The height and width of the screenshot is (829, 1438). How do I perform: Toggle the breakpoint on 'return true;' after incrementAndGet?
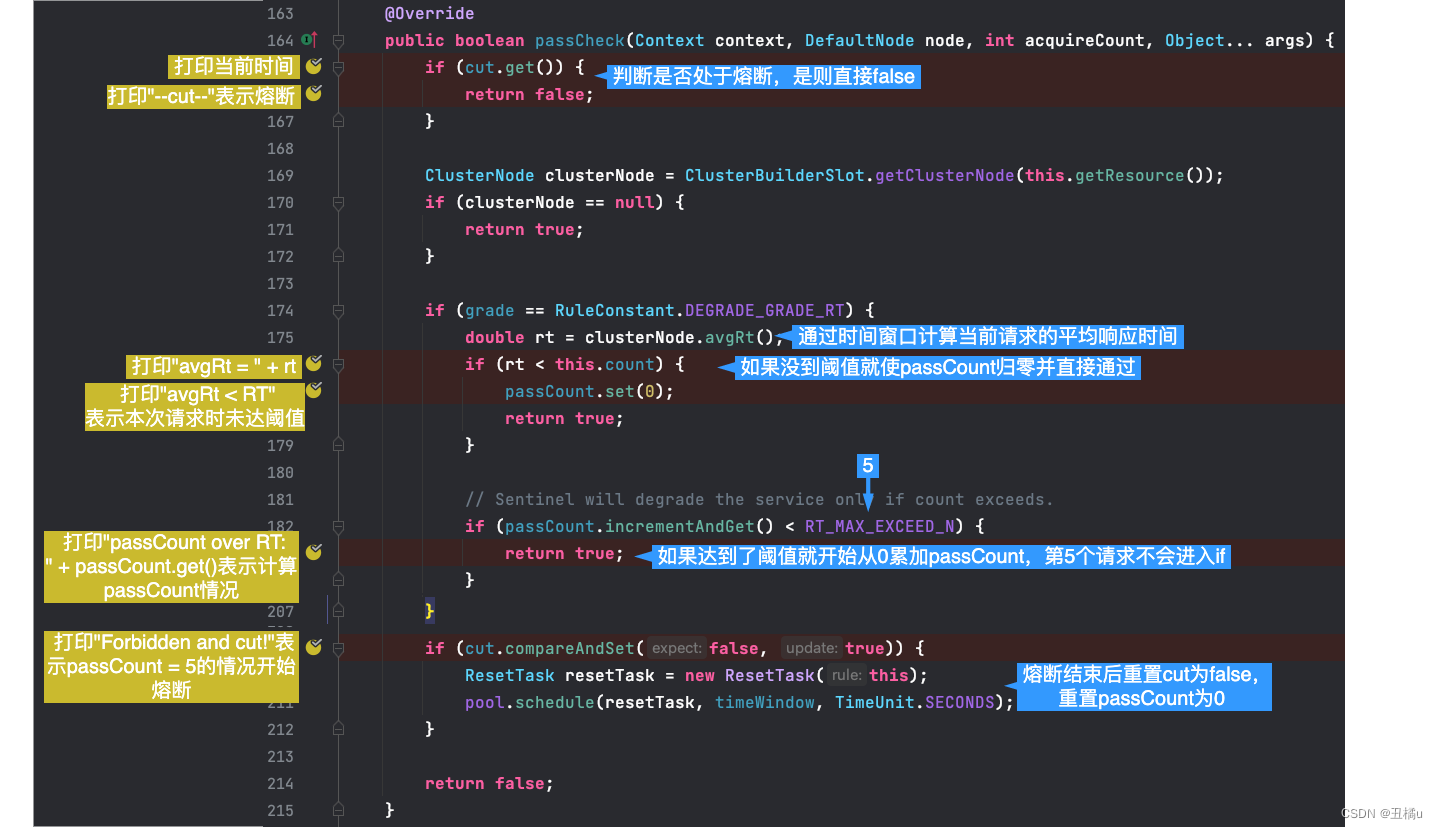coord(314,552)
